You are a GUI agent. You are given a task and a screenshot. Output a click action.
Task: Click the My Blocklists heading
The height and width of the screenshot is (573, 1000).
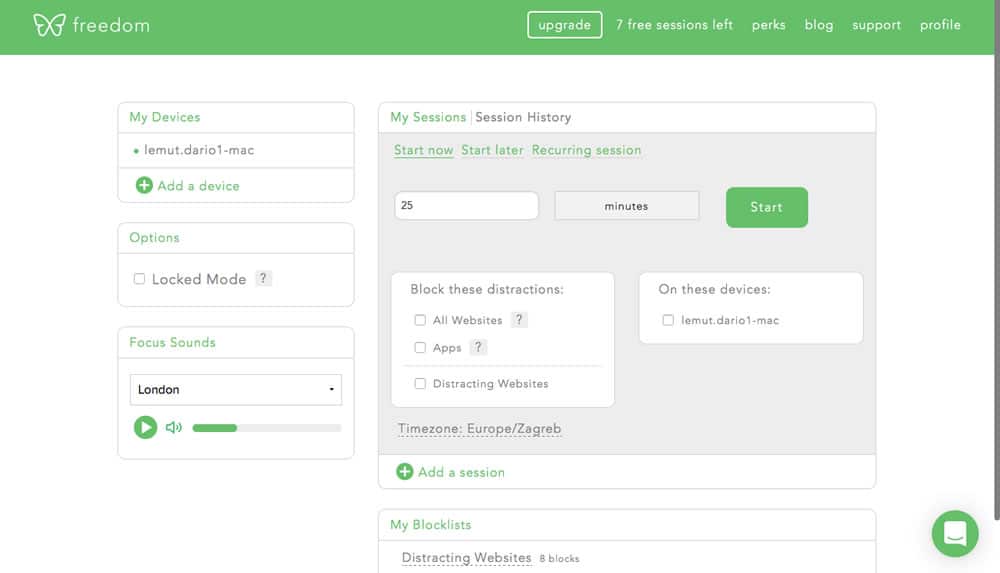(x=430, y=525)
